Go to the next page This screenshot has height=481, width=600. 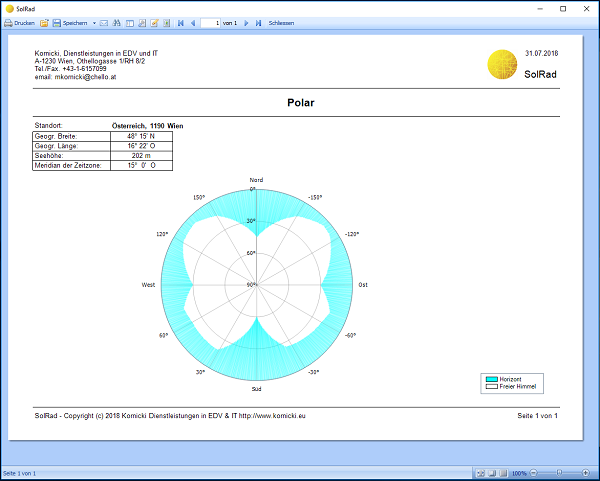pyautogui.click(x=246, y=22)
